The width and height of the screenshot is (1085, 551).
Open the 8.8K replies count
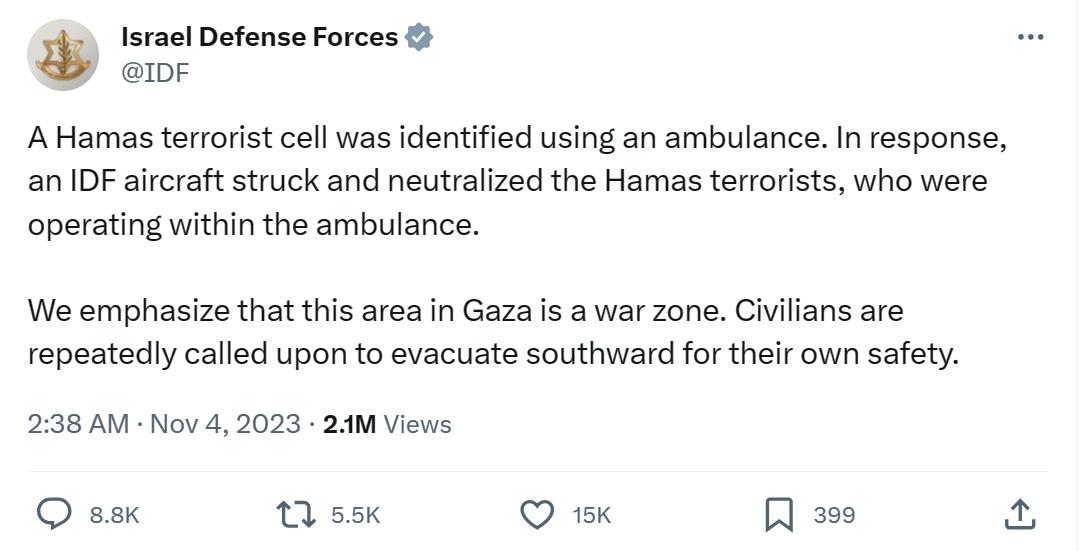pos(114,515)
